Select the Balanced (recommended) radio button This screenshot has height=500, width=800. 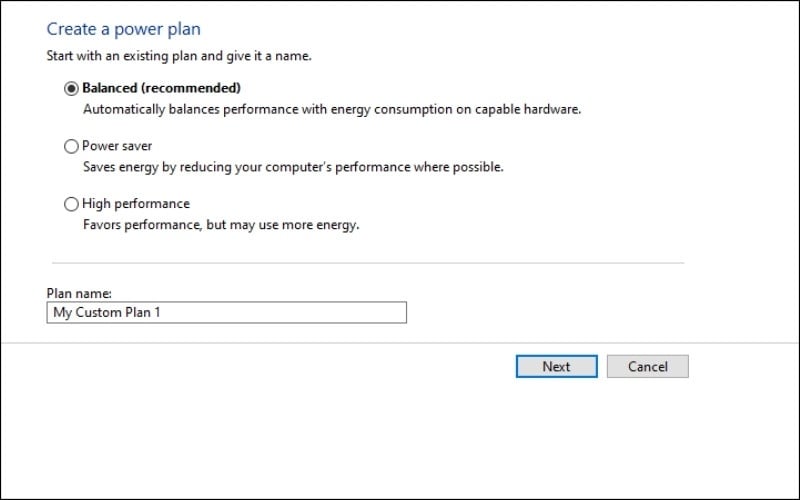(71, 88)
